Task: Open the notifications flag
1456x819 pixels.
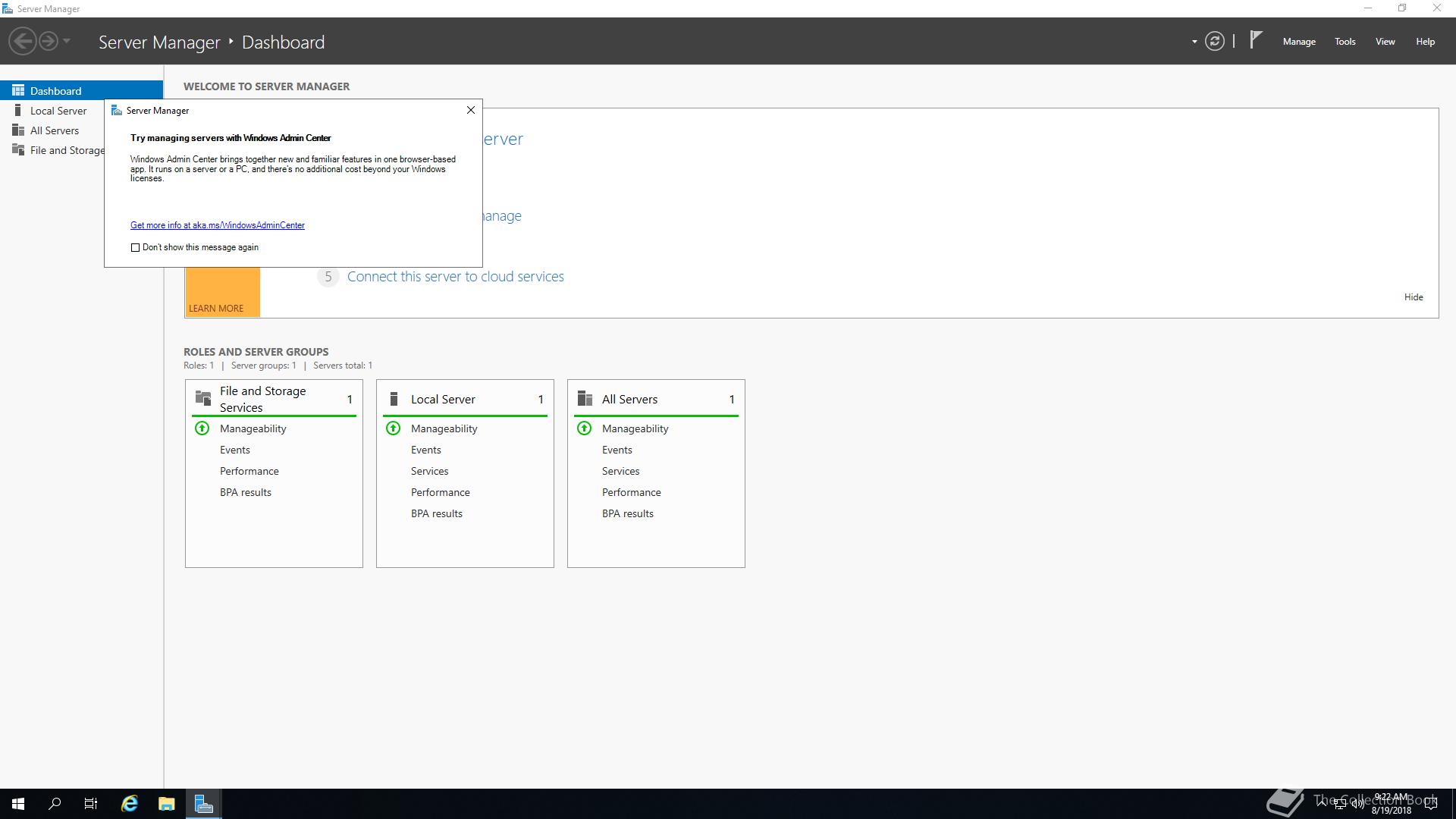Action: click(x=1256, y=39)
